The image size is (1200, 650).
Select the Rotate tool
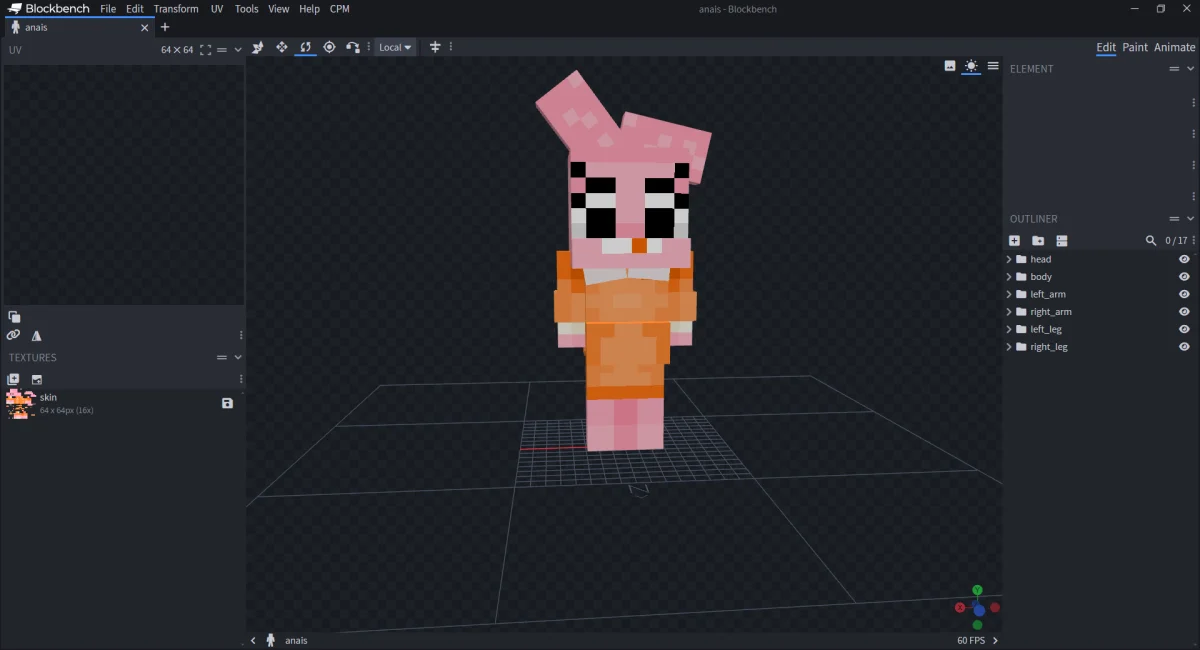(305, 47)
